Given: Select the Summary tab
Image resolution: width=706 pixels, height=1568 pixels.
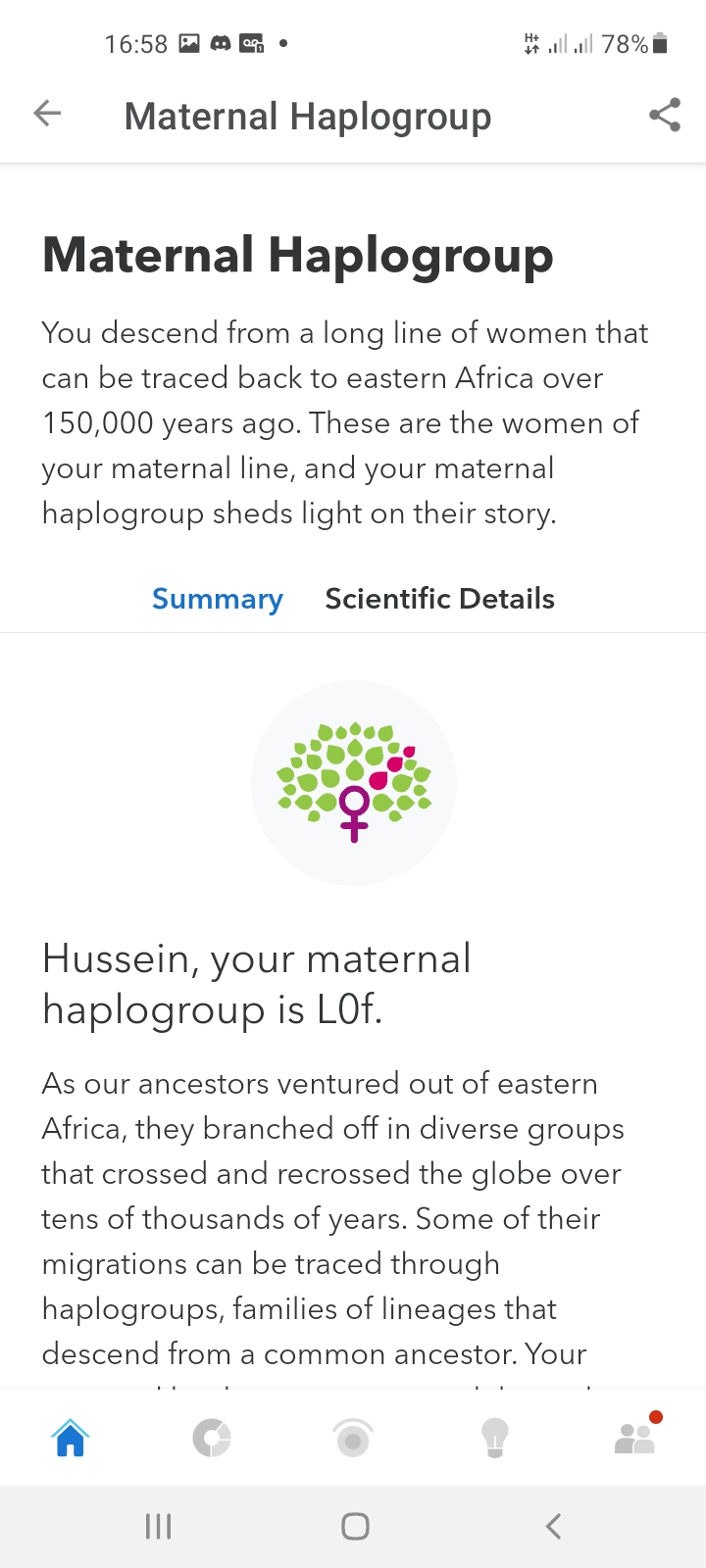Looking at the screenshot, I should [217, 599].
